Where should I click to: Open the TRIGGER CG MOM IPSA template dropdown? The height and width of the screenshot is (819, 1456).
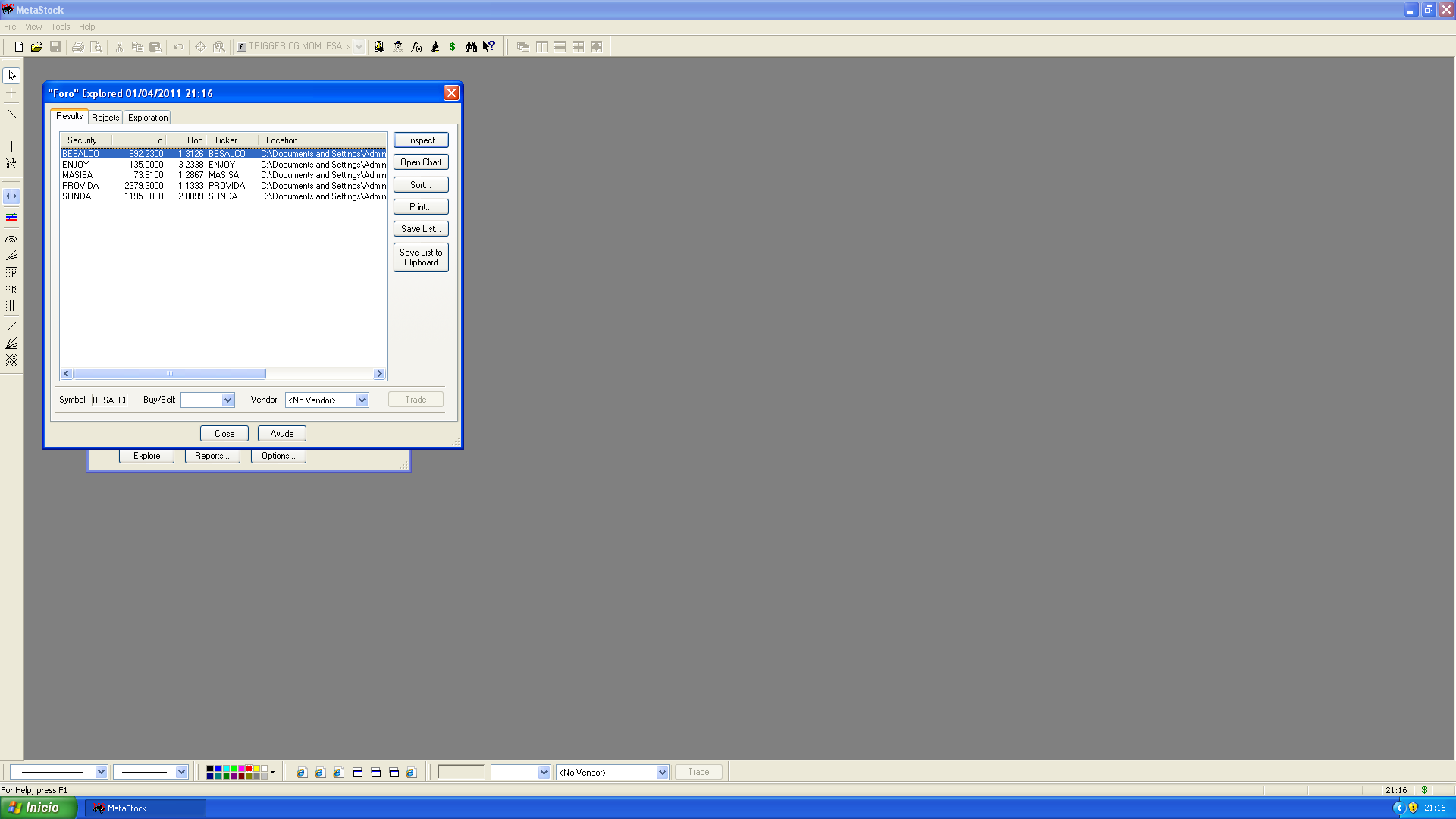pyautogui.click(x=359, y=46)
